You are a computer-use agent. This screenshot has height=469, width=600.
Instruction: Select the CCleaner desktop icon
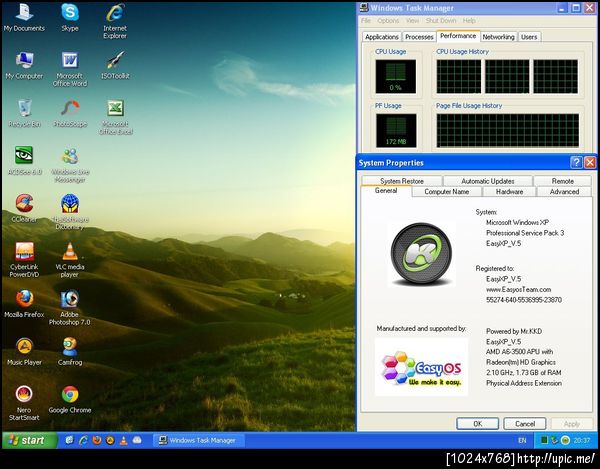(24, 208)
